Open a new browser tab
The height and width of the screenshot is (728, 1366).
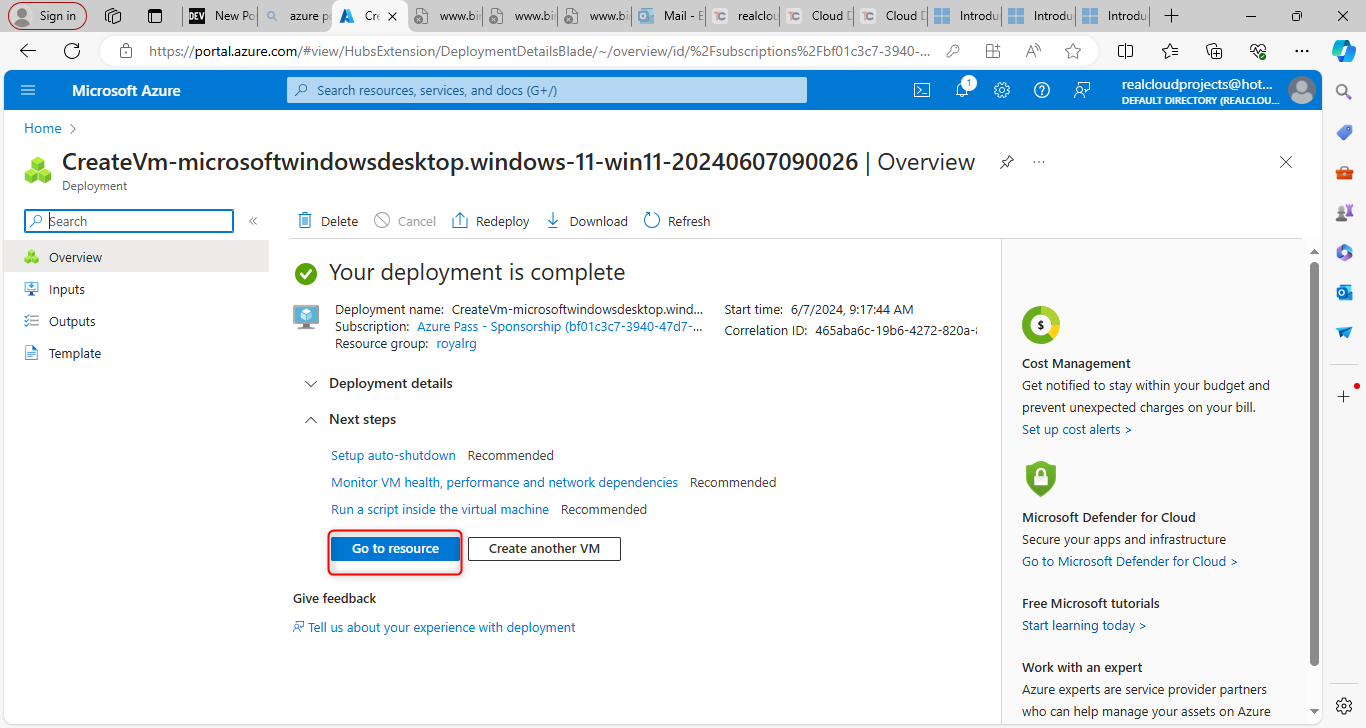[1172, 16]
